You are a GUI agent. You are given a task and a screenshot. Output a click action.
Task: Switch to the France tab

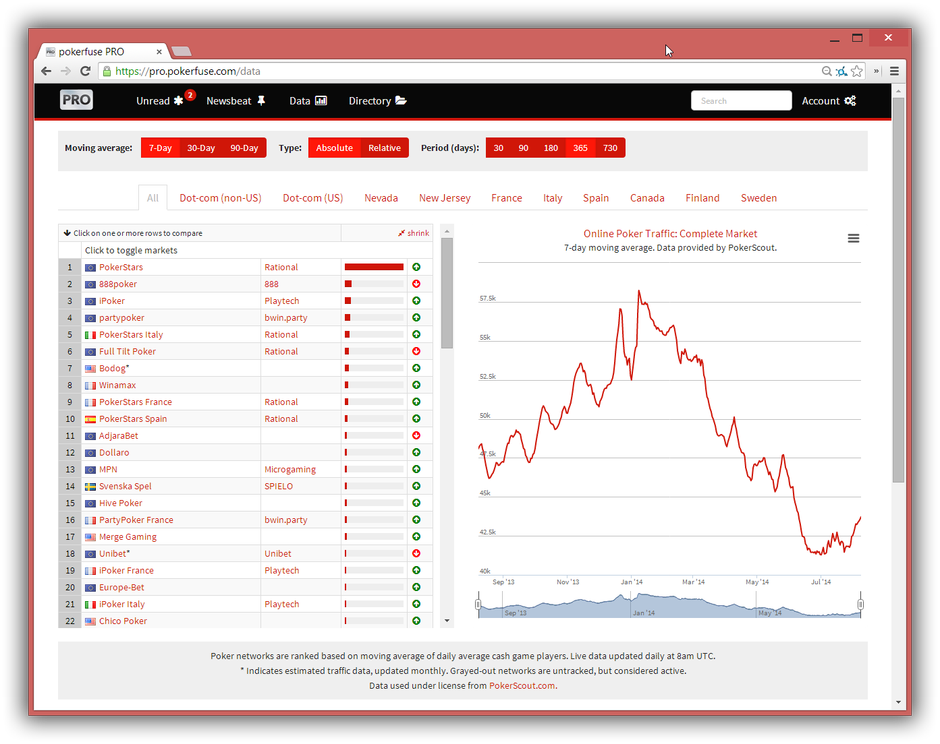[507, 198]
